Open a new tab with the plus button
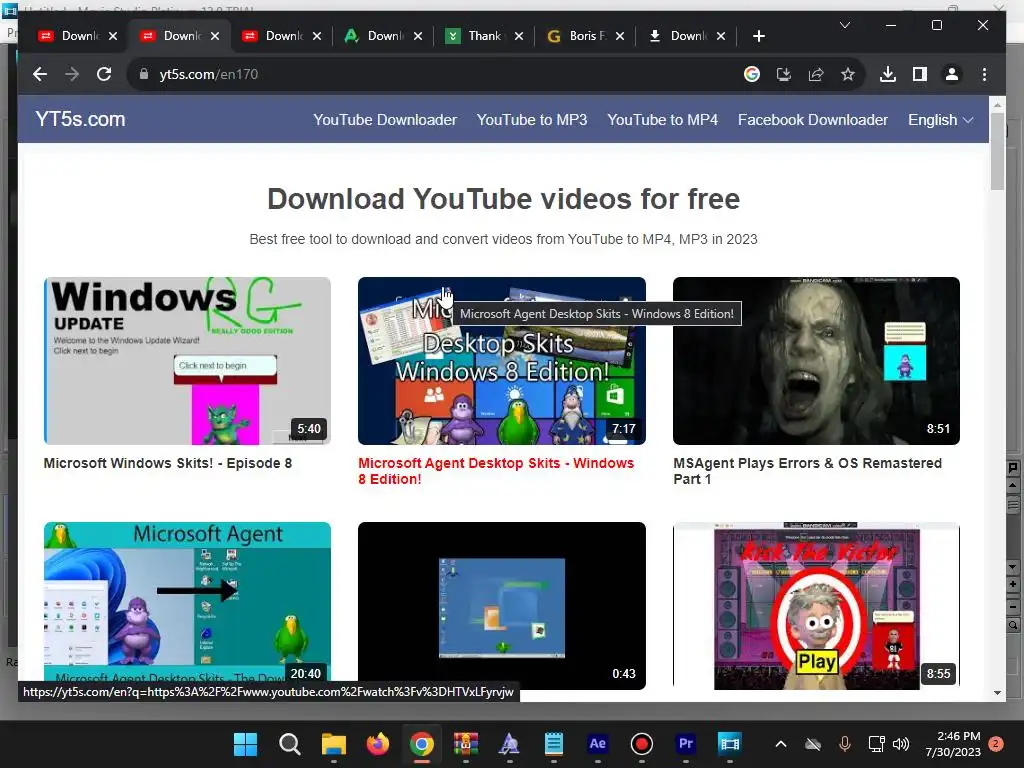 [758, 36]
